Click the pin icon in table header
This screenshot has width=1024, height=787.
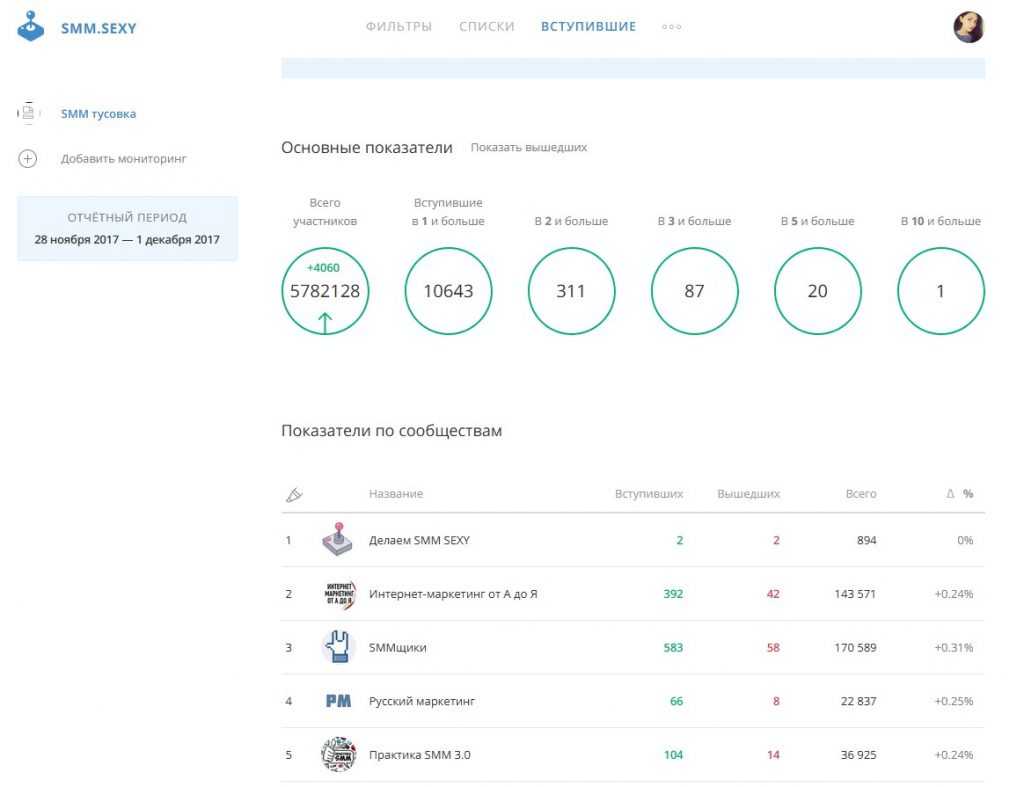[x=294, y=494]
